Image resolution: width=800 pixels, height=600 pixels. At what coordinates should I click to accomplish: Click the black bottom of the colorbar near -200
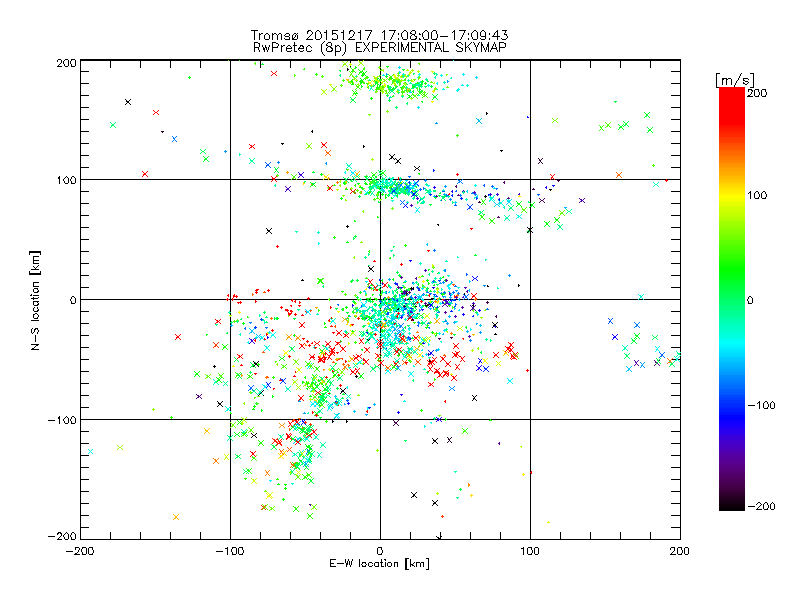(732, 505)
